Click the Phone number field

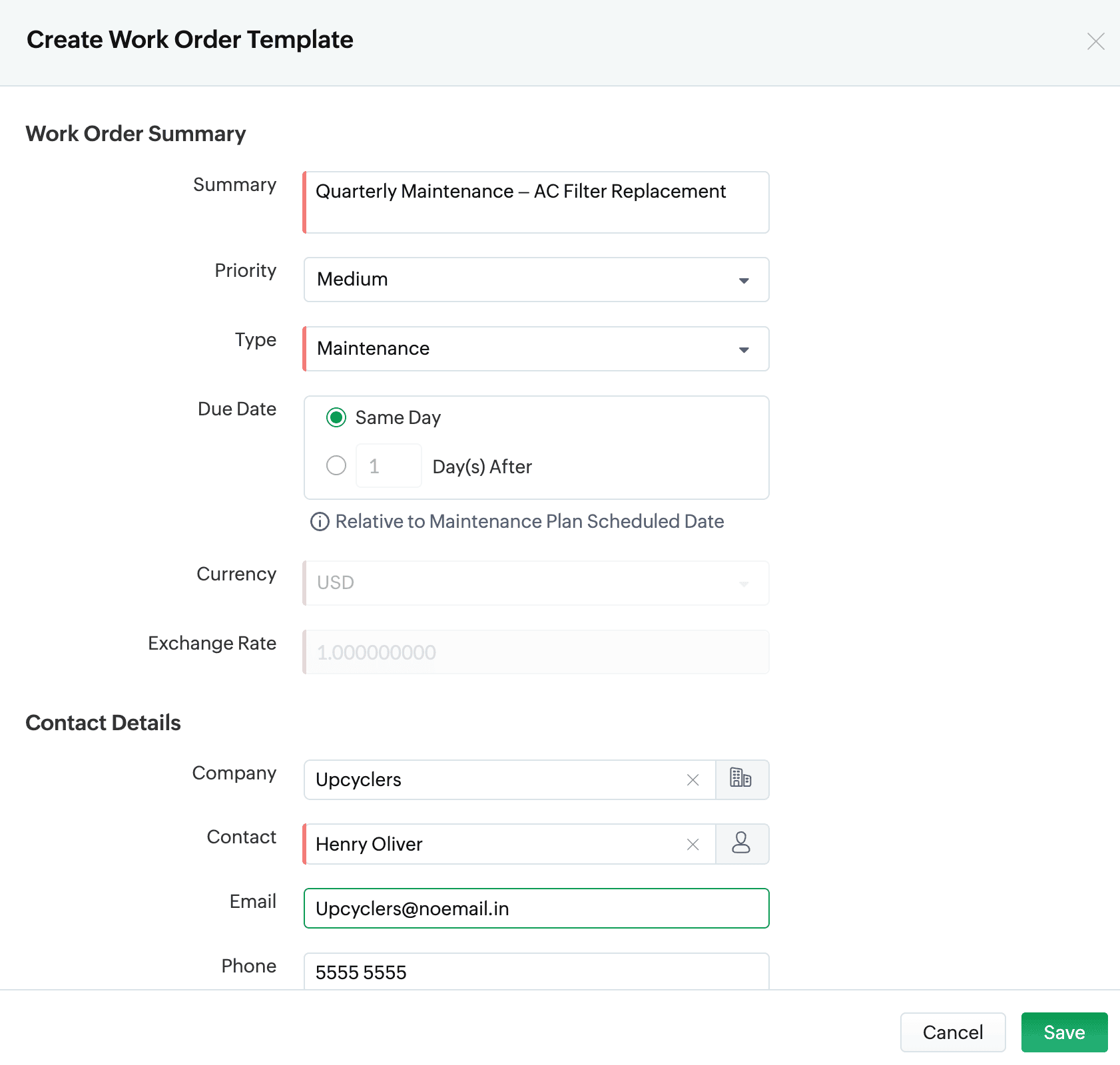pyautogui.click(x=536, y=972)
